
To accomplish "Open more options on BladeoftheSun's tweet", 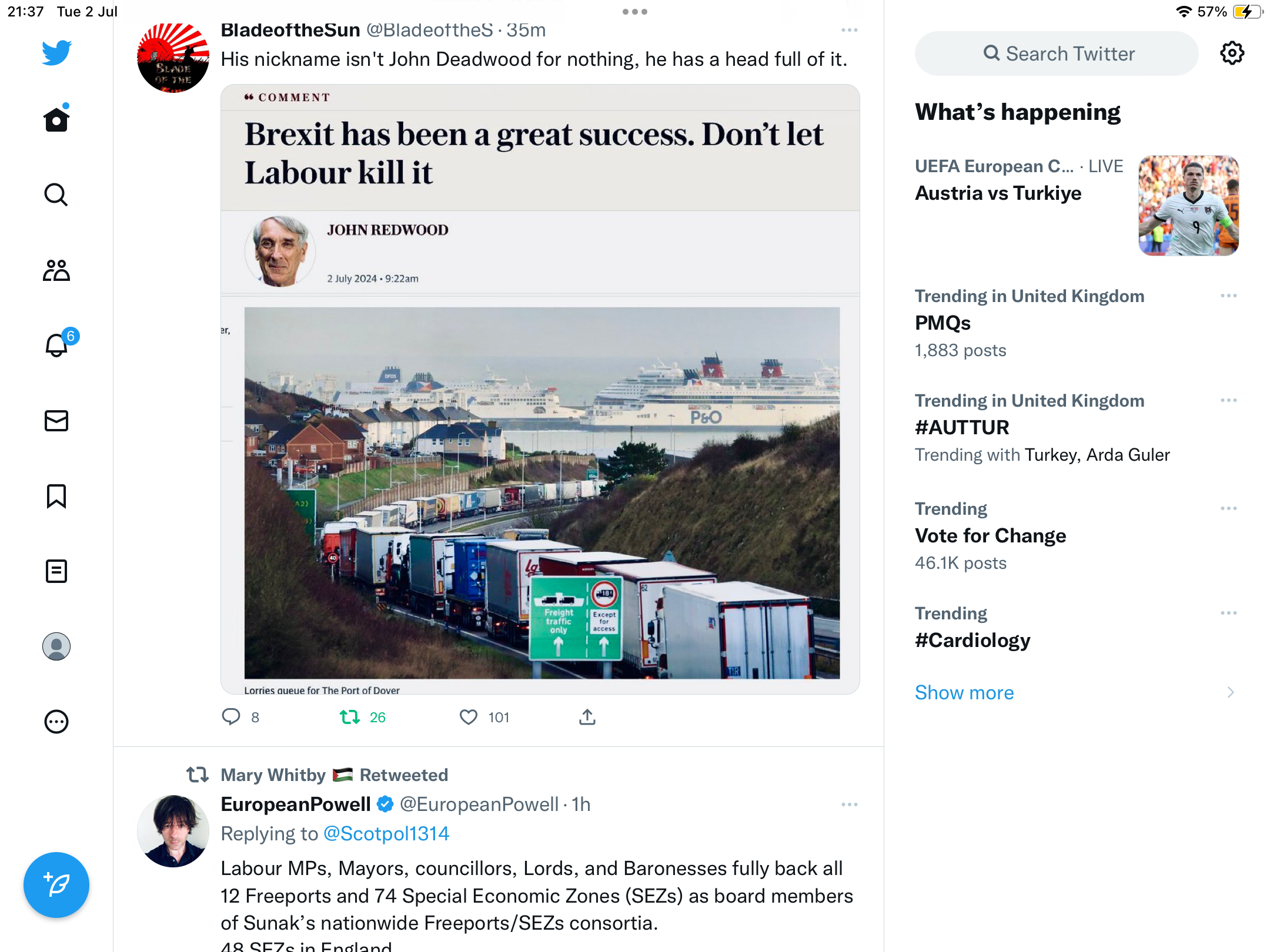I will coord(849,30).
